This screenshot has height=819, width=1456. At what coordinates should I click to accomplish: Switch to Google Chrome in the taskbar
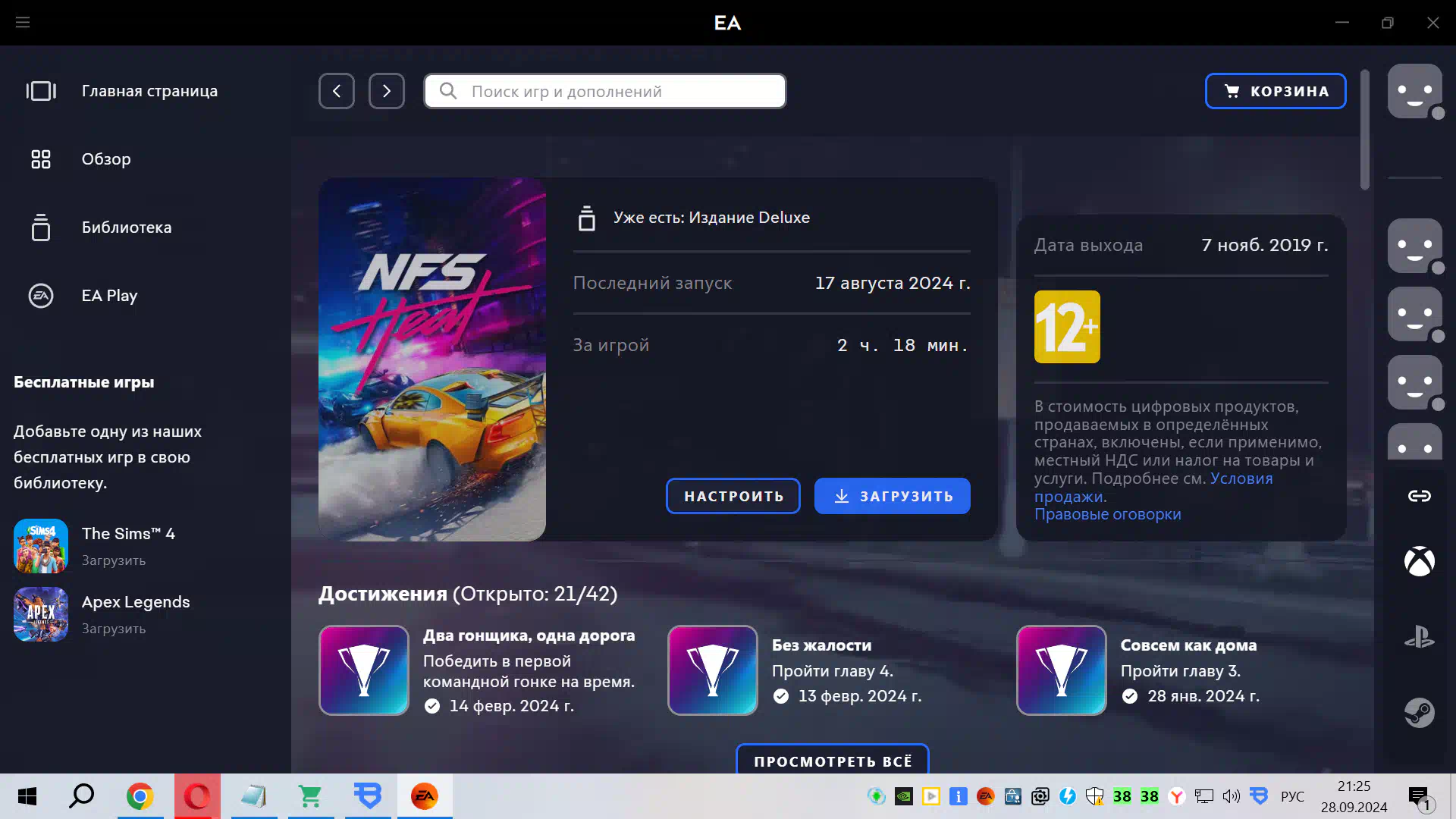click(x=140, y=796)
